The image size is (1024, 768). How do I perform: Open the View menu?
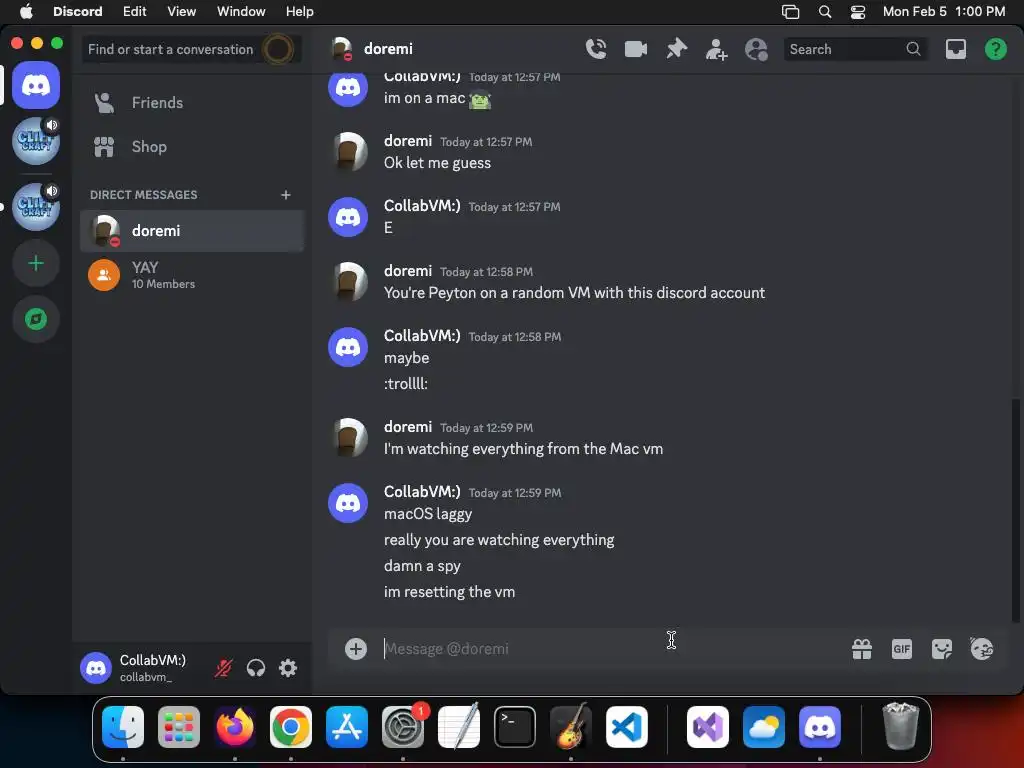click(x=182, y=12)
